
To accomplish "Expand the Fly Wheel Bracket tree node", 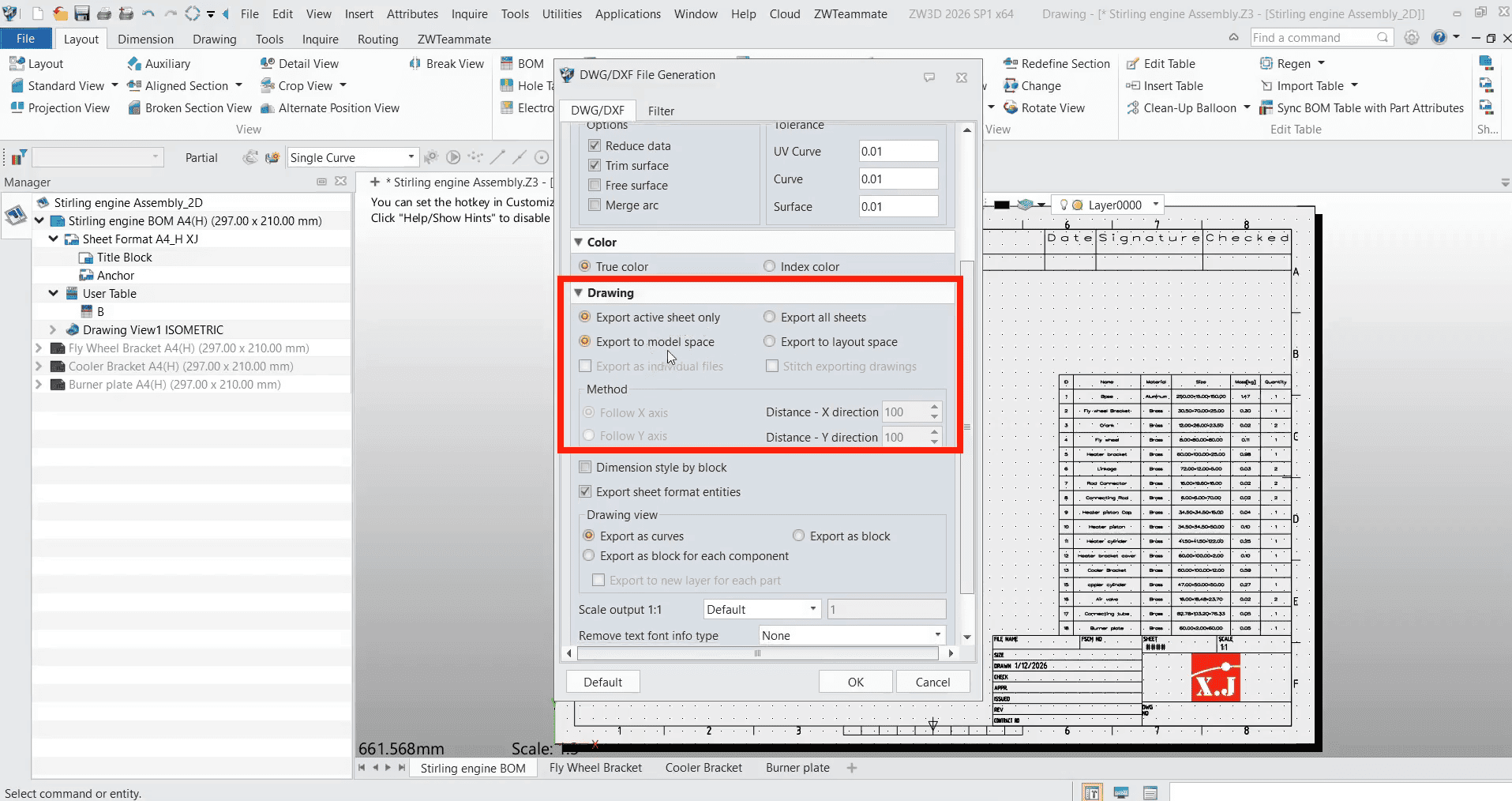I will pos(37,348).
